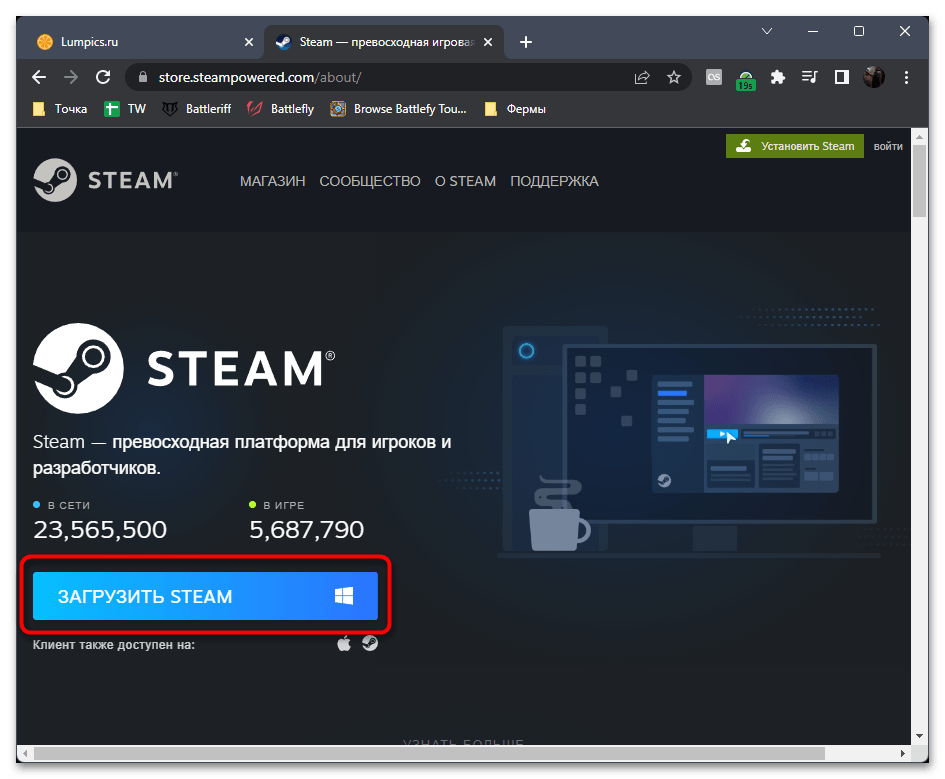This screenshot has width=945, height=779.
Task: Click the 23,565,500 online count
Action: [x=100, y=530]
